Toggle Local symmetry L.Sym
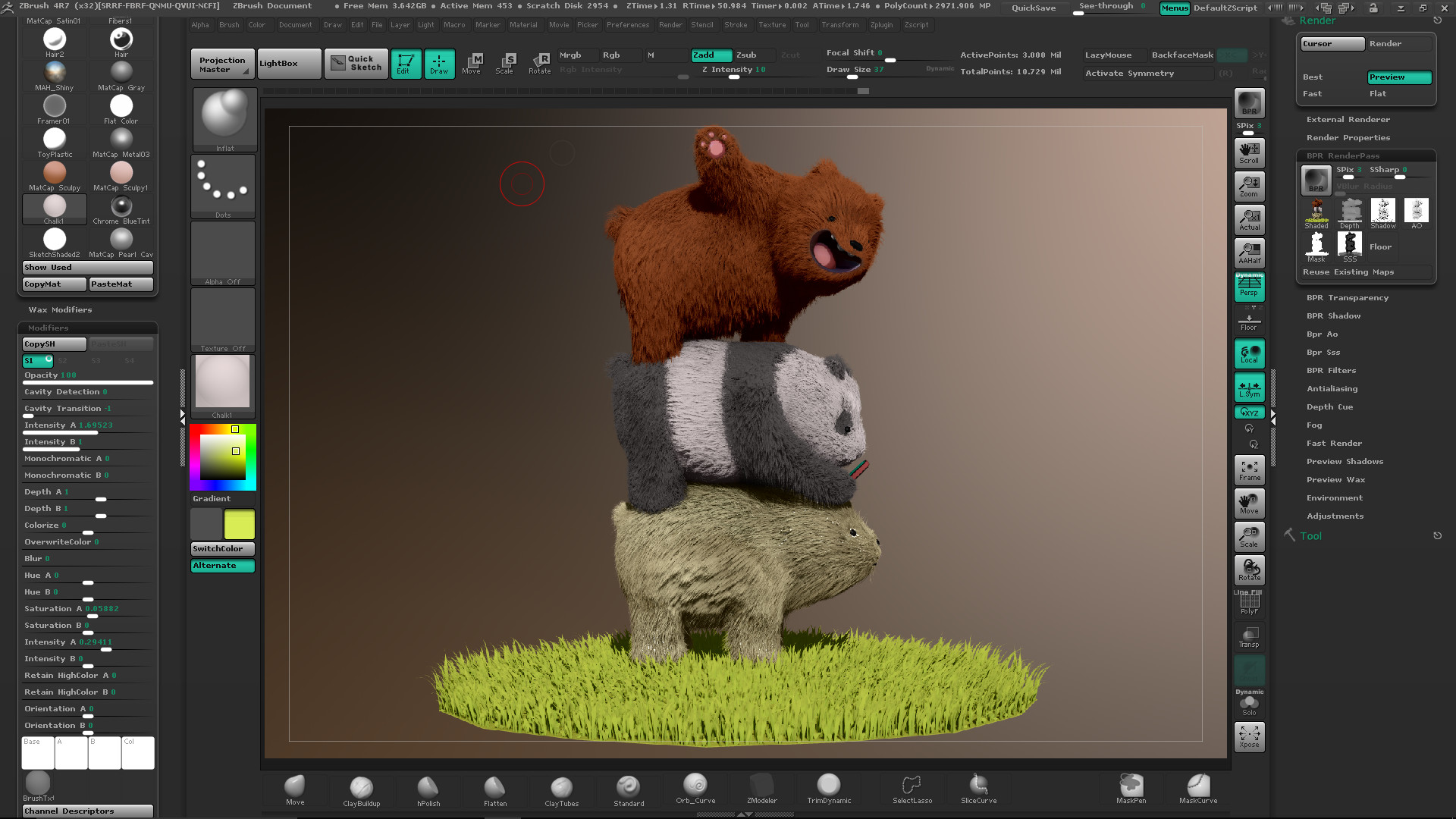The image size is (1456, 819). point(1249,387)
